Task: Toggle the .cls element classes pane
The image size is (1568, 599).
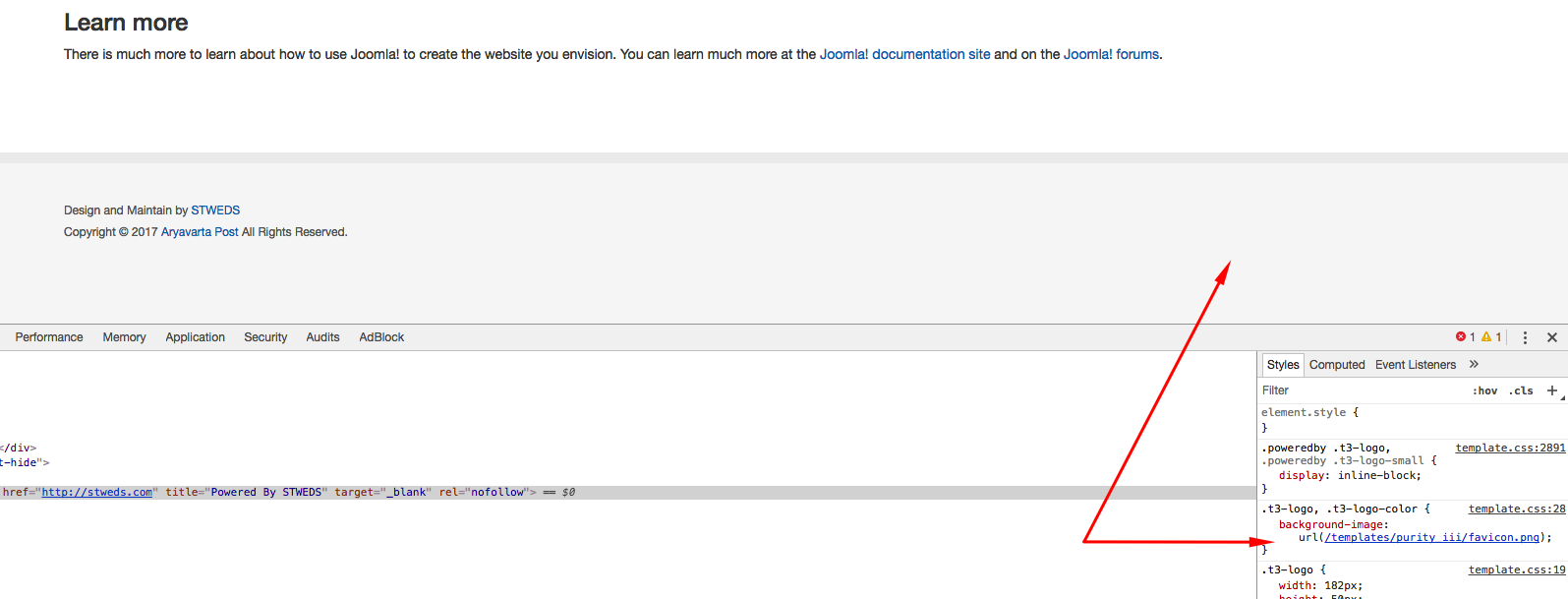Action: (1521, 390)
